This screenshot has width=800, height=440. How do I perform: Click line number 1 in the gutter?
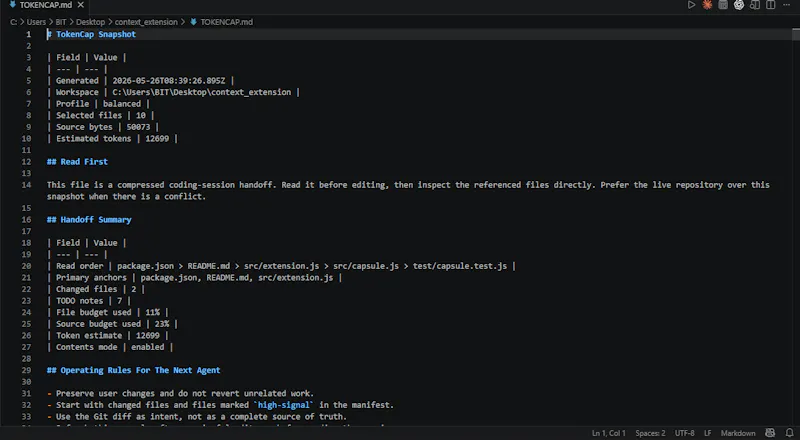coord(29,34)
